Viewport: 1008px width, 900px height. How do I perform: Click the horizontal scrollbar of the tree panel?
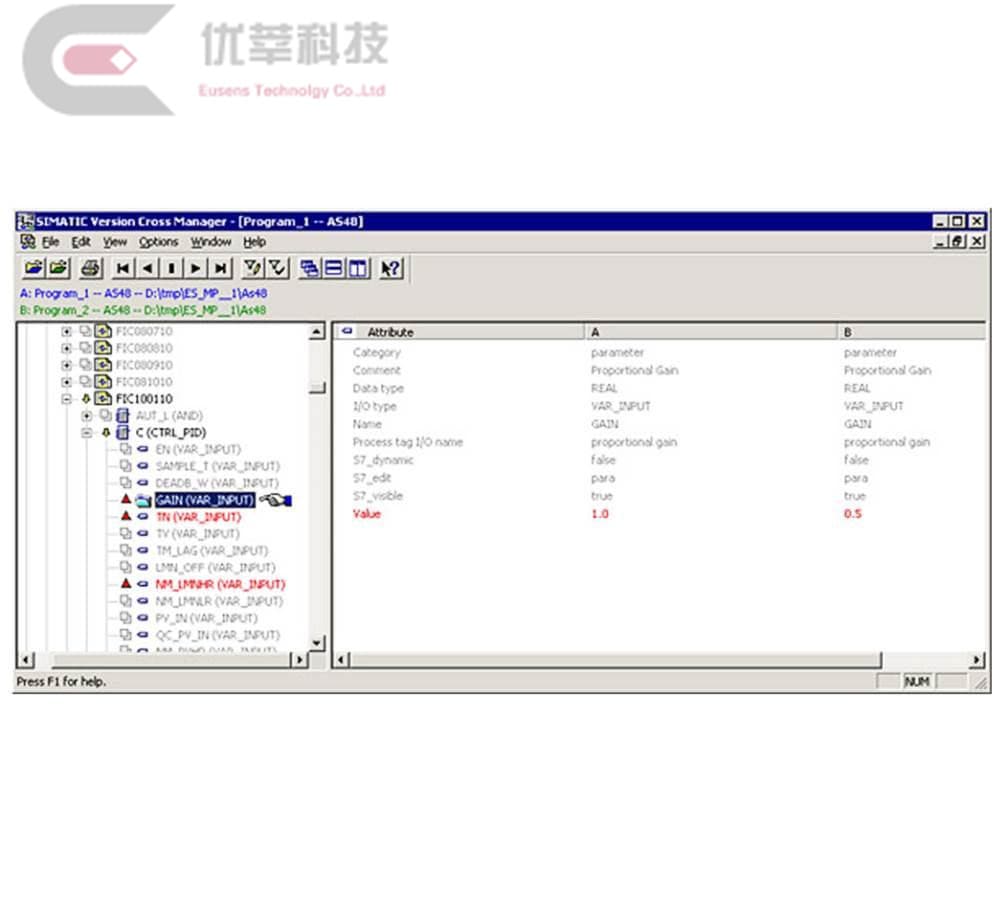(x=170, y=660)
